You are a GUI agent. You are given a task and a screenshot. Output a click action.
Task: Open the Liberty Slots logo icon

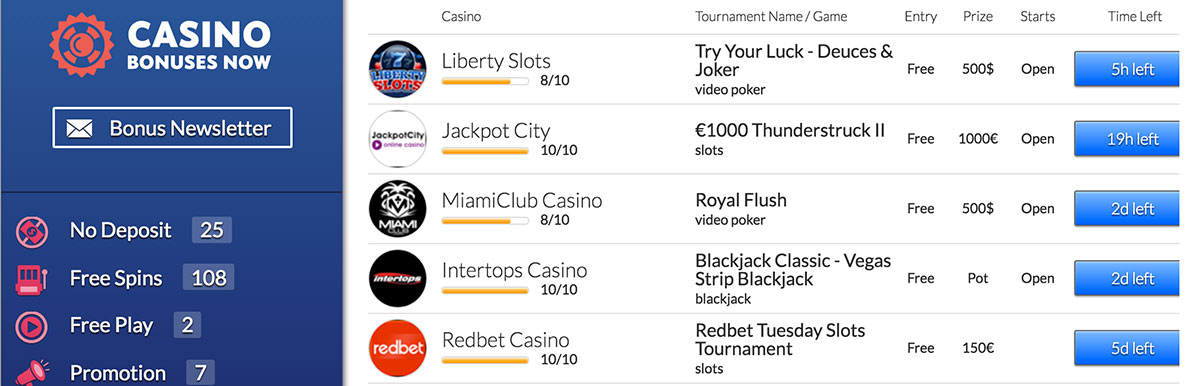(398, 69)
